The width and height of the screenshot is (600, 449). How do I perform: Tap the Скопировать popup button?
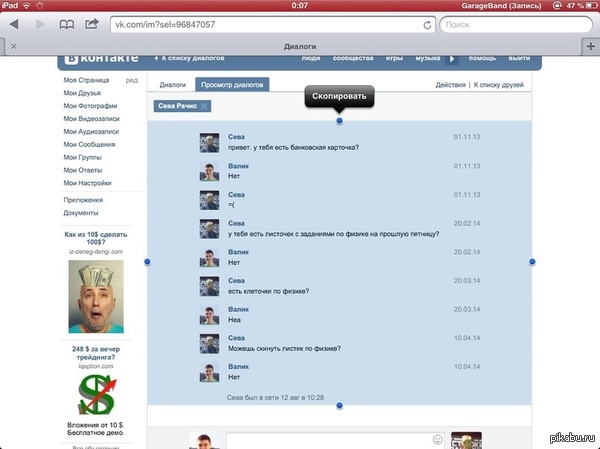(339, 97)
